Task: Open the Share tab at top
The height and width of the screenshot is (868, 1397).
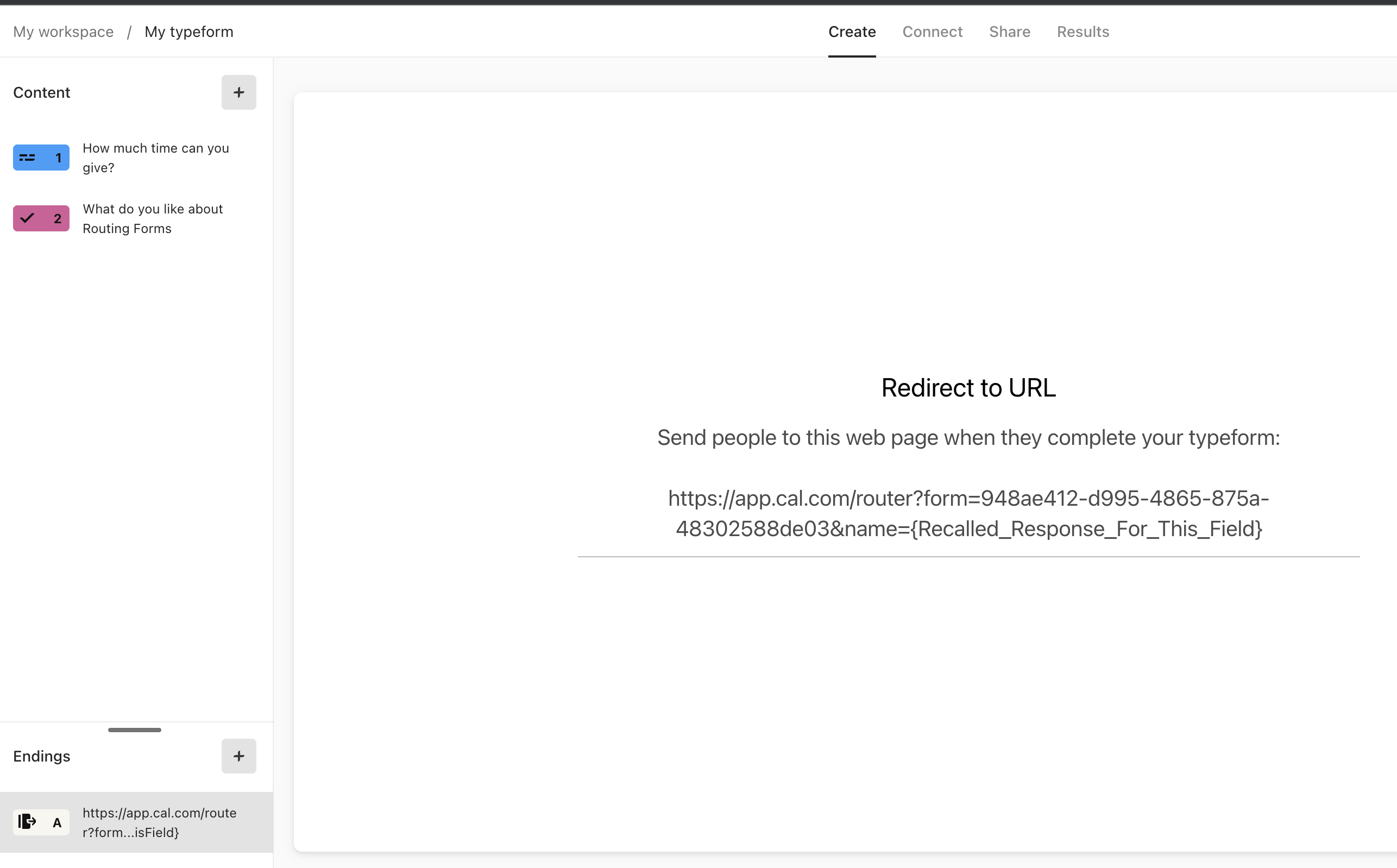Action: [x=1009, y=31]
